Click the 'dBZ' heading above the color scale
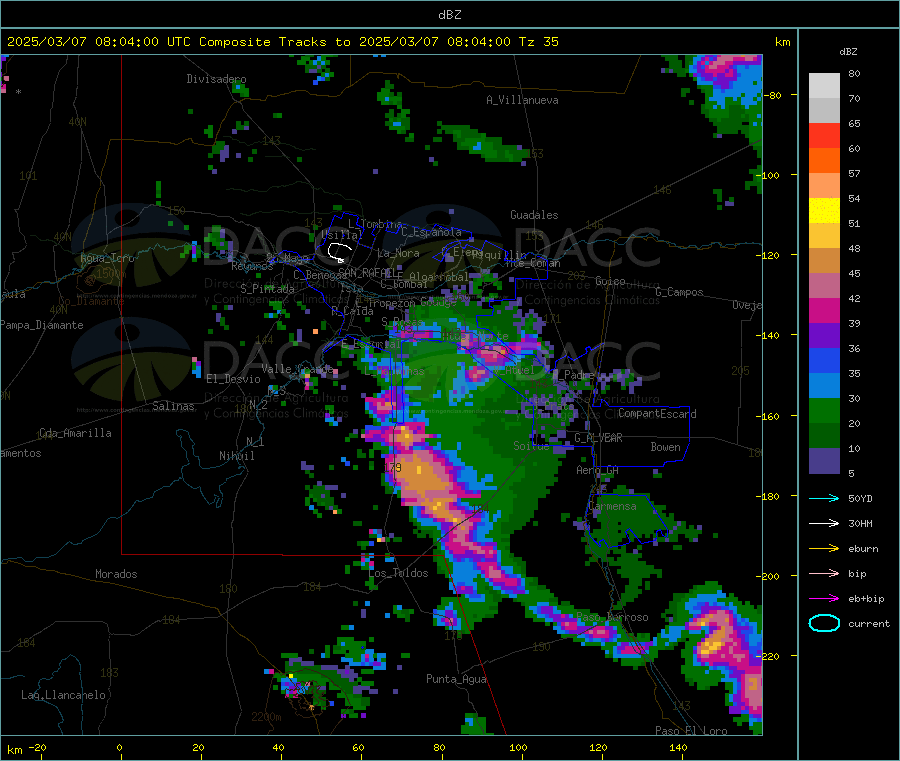This screenshot has width=900, height=761. [848, 52]
